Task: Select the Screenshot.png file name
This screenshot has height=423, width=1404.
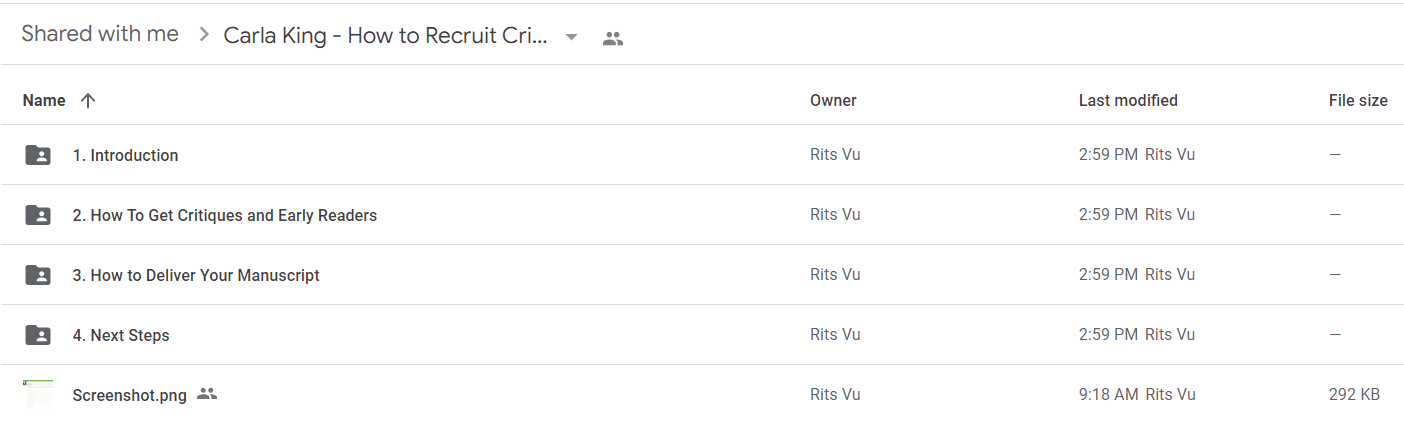Action: tap(129, 395)
